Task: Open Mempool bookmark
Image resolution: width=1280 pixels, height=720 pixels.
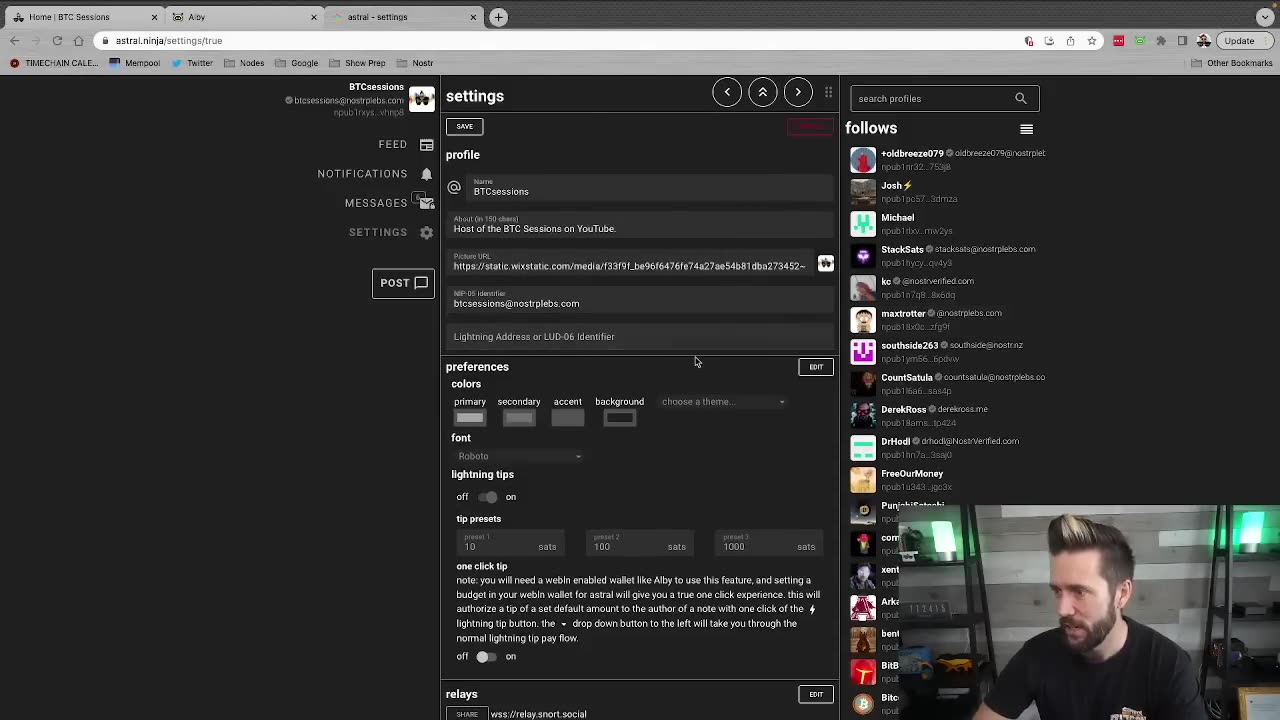Action: (135, 63)
